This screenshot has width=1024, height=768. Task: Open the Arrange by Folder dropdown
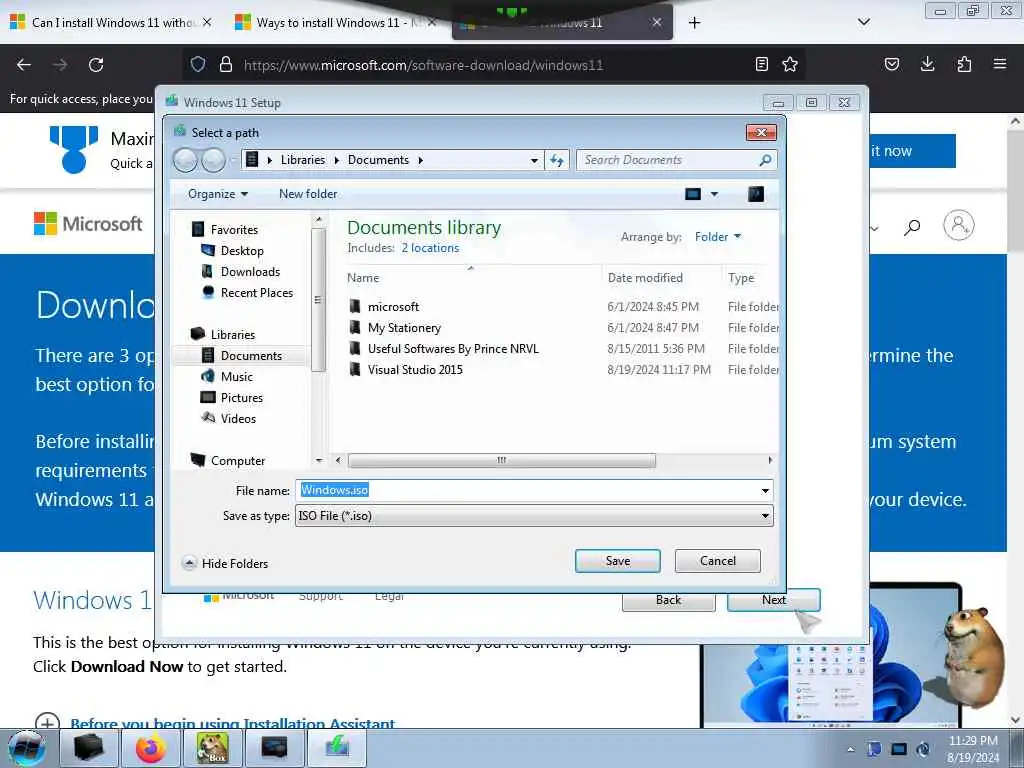coord(718,237)
